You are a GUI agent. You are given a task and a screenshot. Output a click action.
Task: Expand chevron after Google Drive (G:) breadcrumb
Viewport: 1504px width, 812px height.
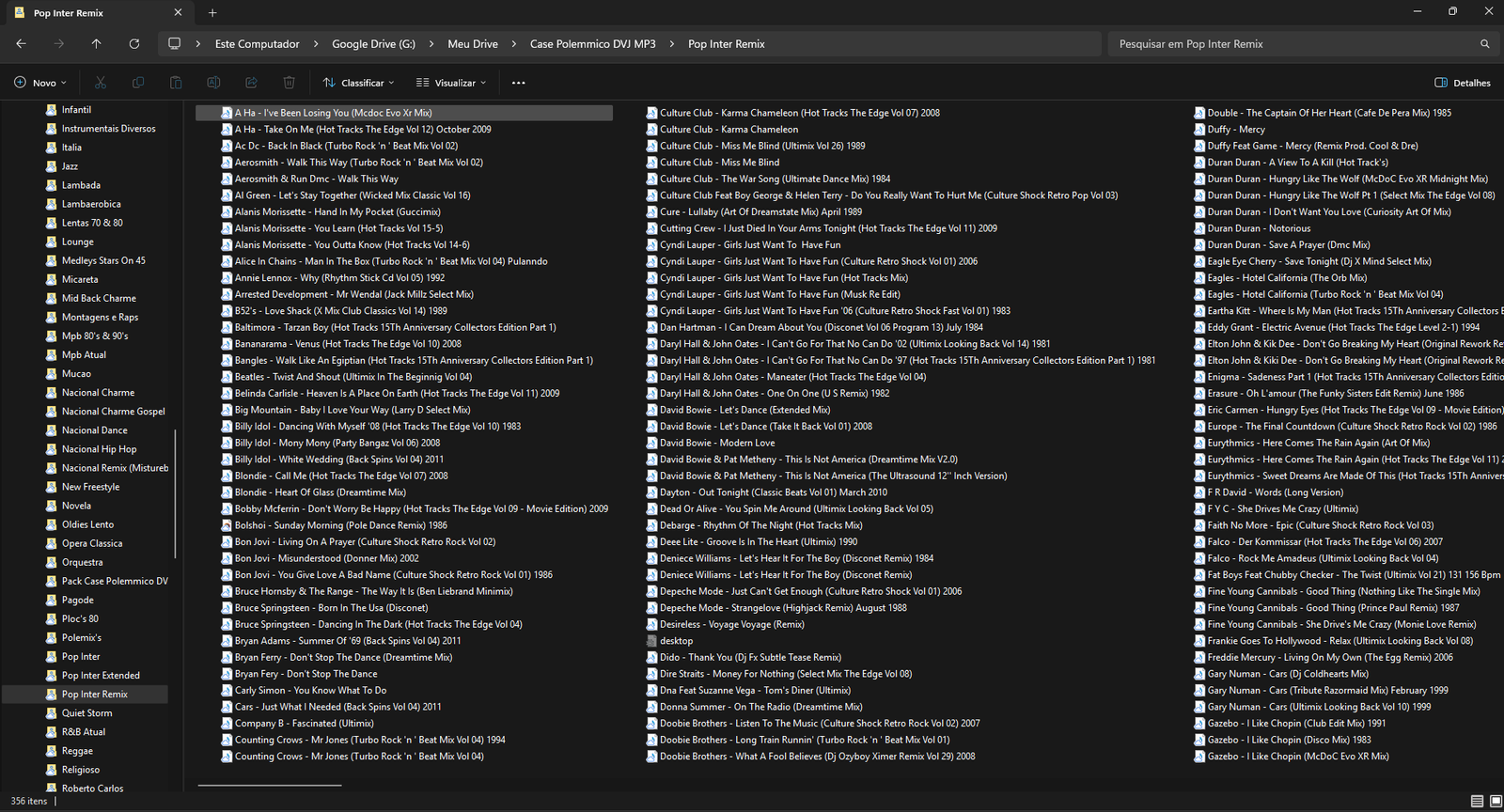431,44
